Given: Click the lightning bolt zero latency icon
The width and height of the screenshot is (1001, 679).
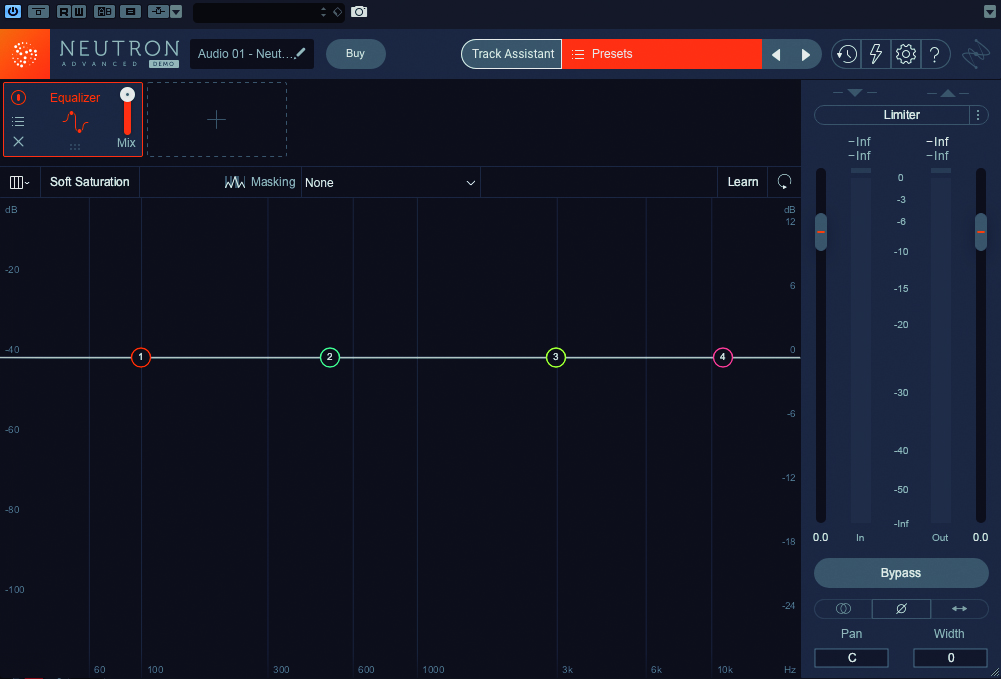Looking at the screenshot, I should 875,54.
